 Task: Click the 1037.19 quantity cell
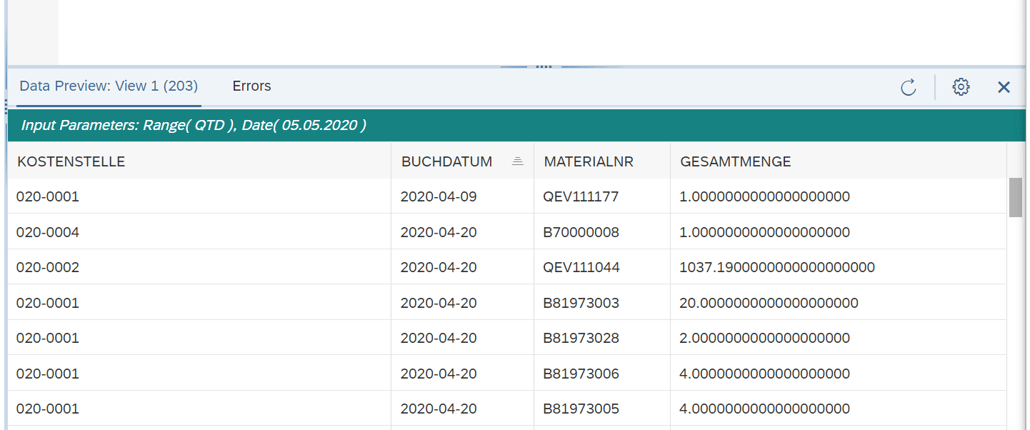click(777, 267)
